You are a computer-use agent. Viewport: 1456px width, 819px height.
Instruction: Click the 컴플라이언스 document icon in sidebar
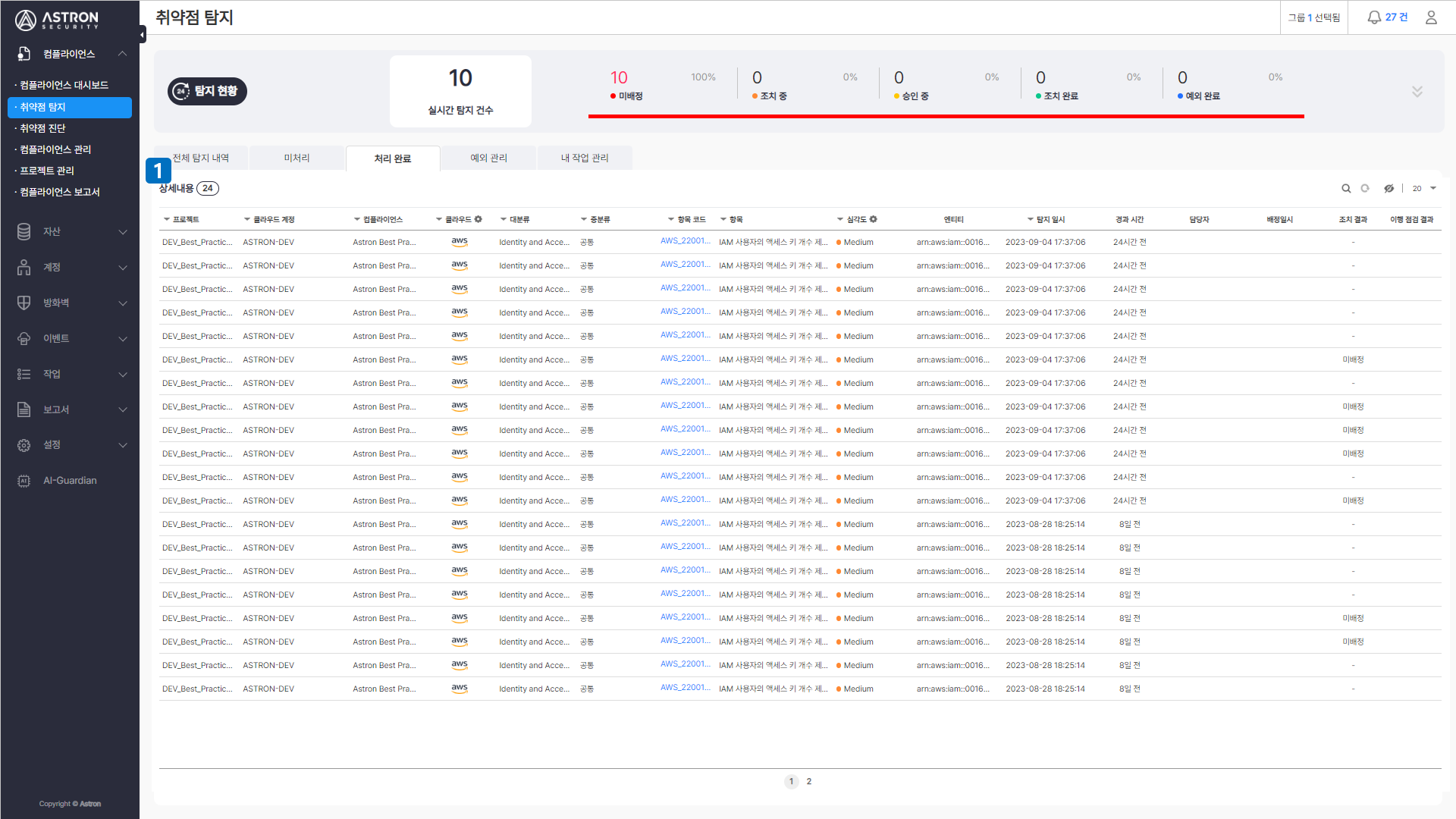24,54
